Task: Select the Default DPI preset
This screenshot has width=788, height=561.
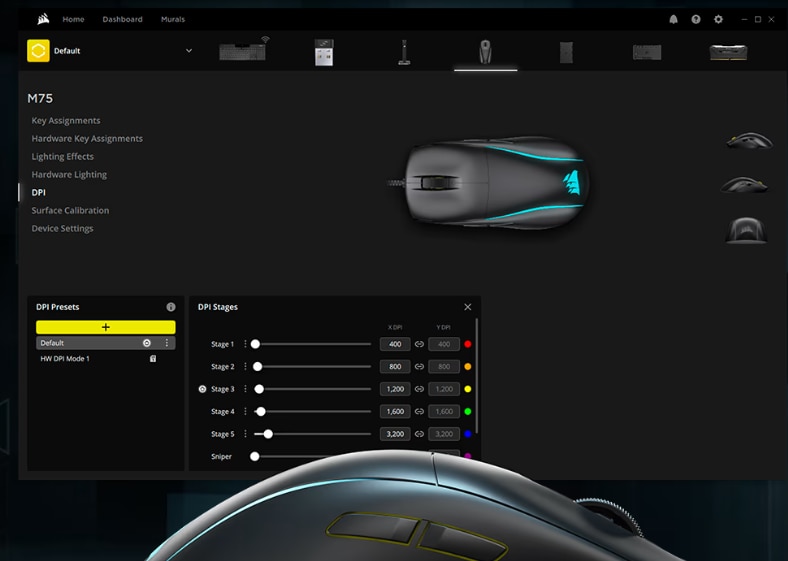Action: tap(106, 343)
